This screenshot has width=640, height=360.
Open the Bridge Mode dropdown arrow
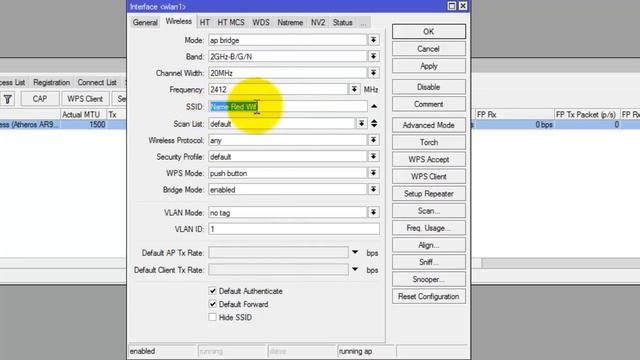(x=373, y=189)
